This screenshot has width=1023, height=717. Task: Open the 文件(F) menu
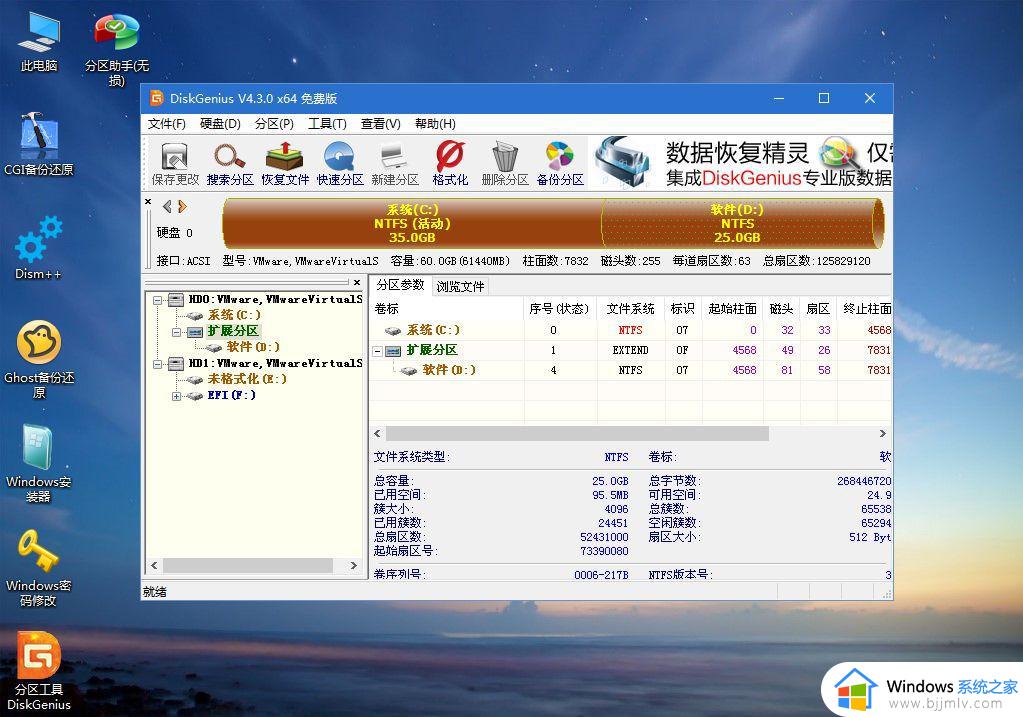click(166, 124)
